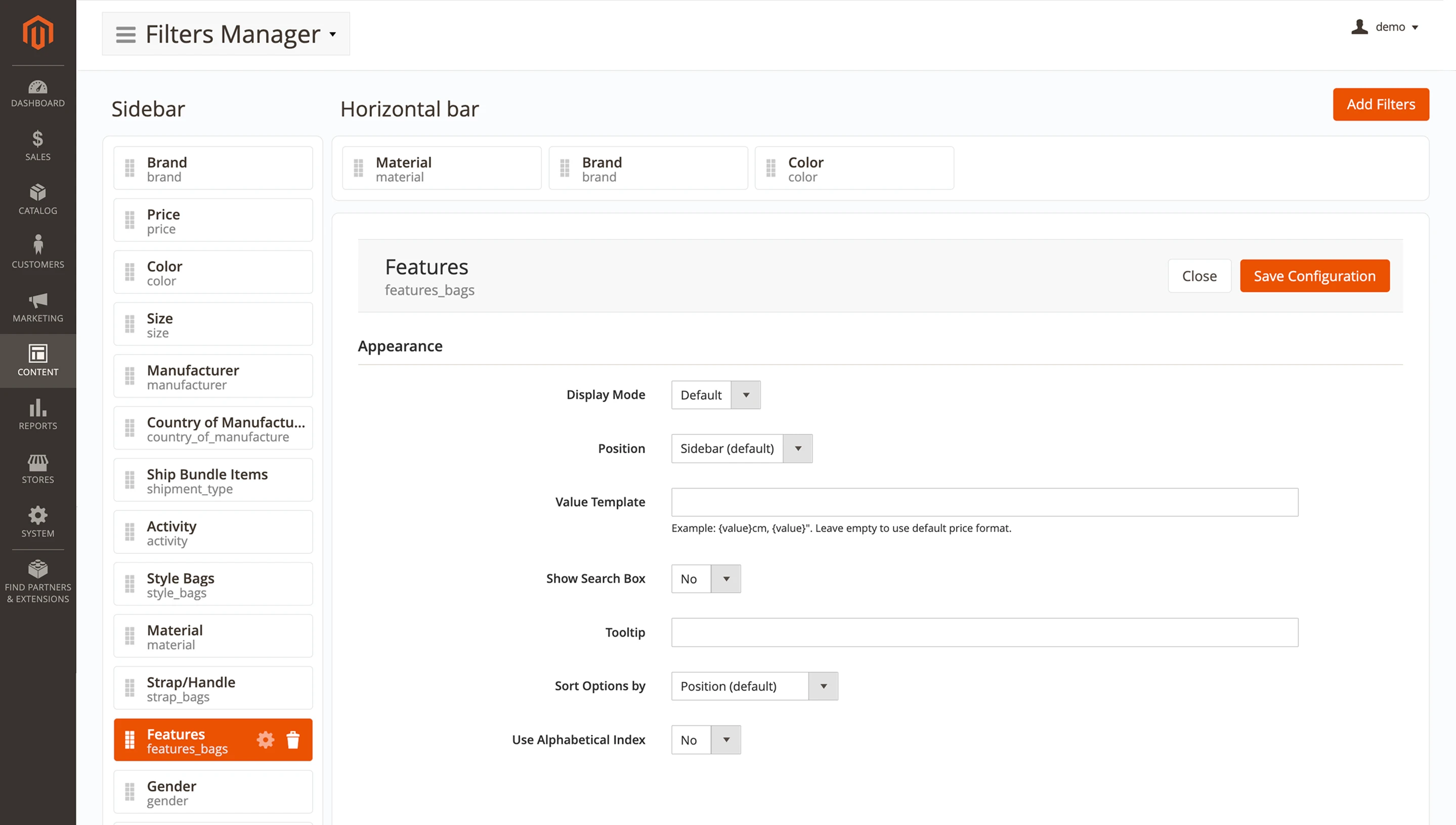Click the demo user avatar icon
Viewport: 1456px width, 825px height.
pyautogui.click(x=1359, y=27)
